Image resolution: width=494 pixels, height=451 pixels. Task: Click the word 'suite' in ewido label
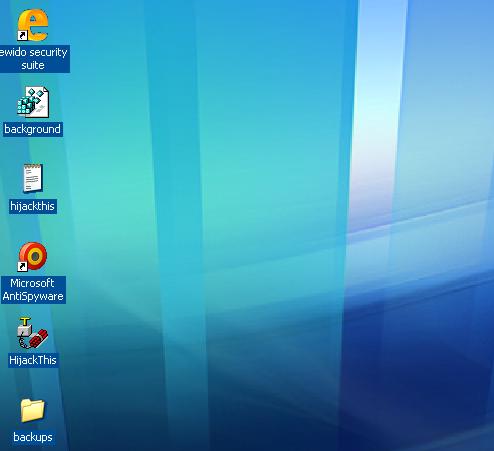click(x=33, y=65)
